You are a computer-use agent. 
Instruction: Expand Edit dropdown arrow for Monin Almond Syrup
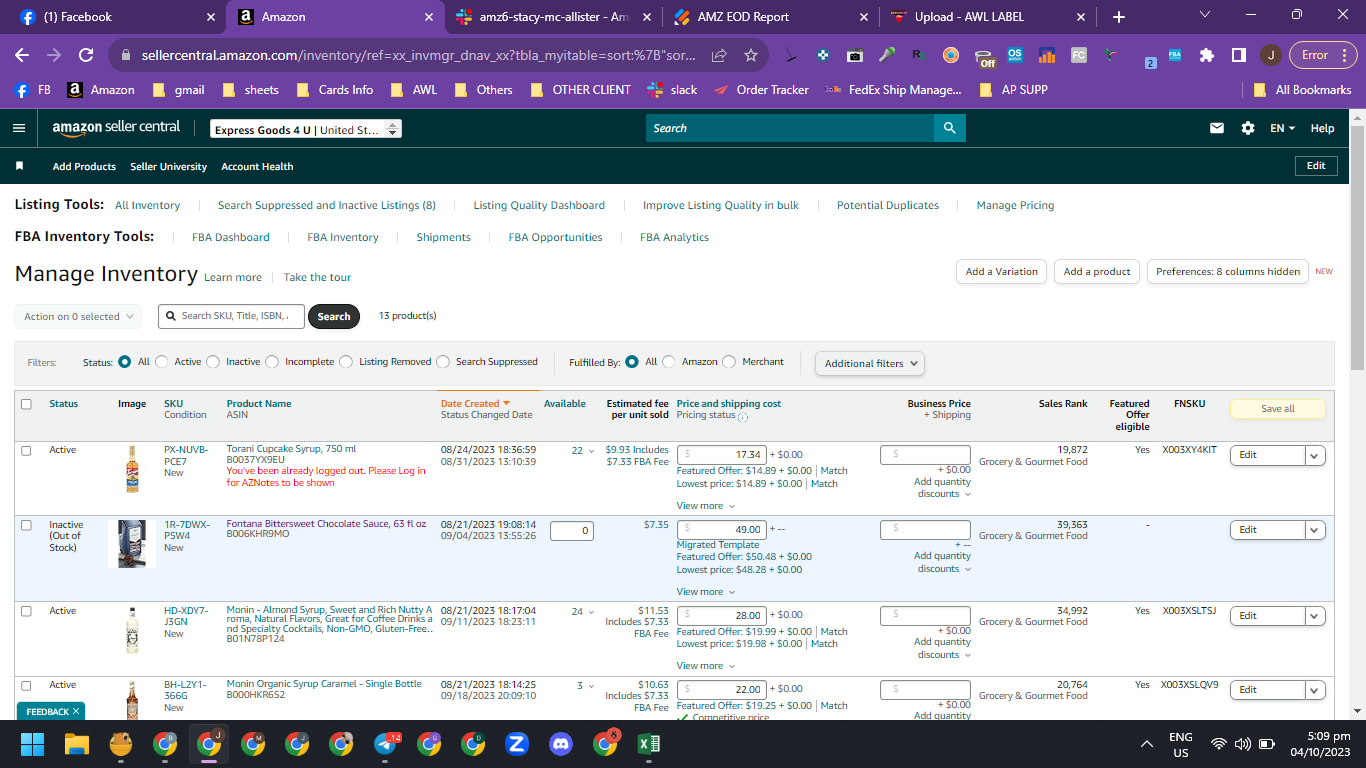(x=1315, y=616)
